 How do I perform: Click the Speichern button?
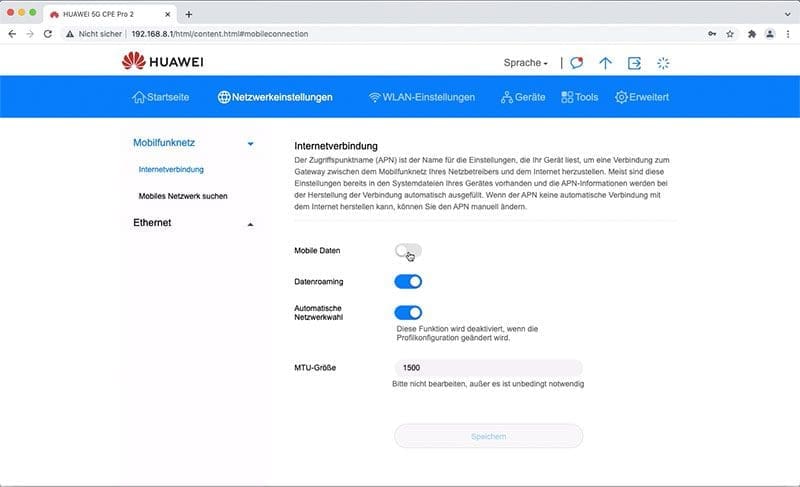tap(488, 436)
